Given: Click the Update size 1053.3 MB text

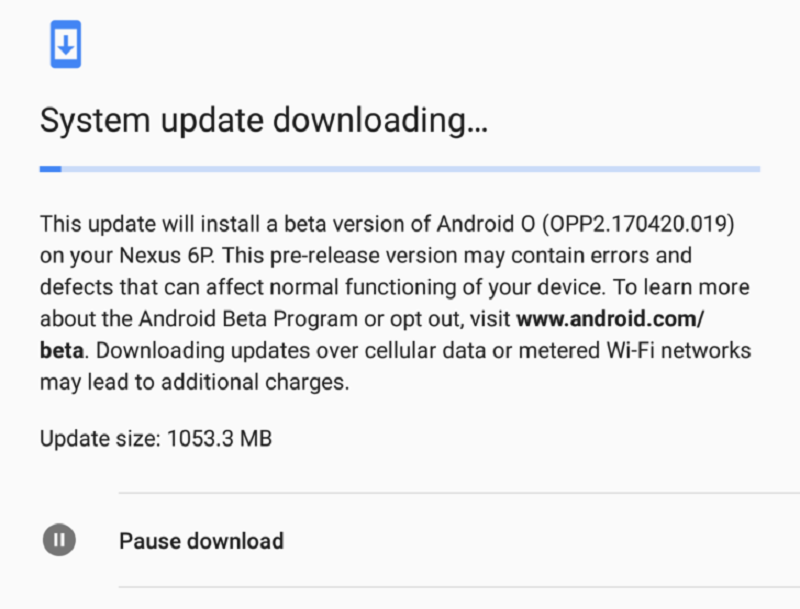Looking at the screenshot, I should (156, 438).
